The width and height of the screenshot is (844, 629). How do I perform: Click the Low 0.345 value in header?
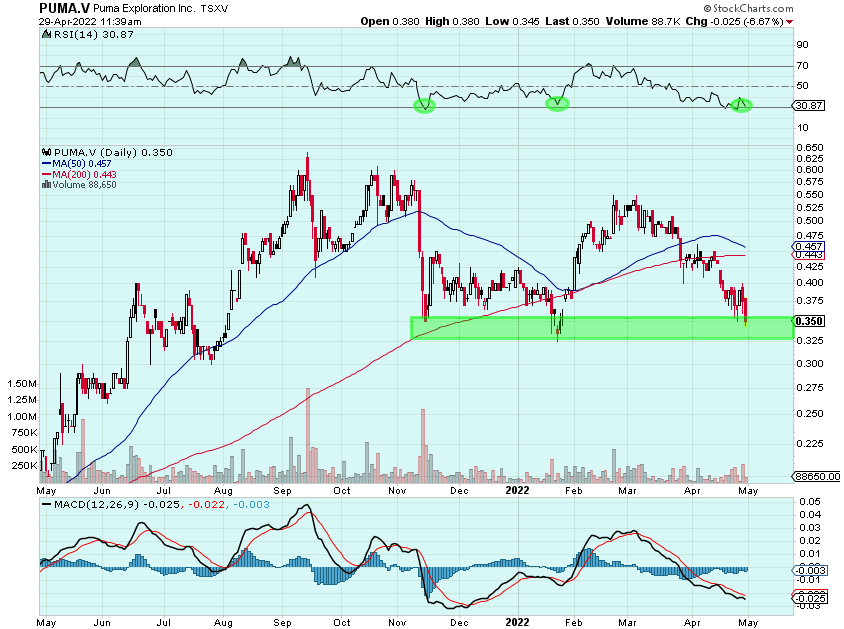[x=512, y=22]
